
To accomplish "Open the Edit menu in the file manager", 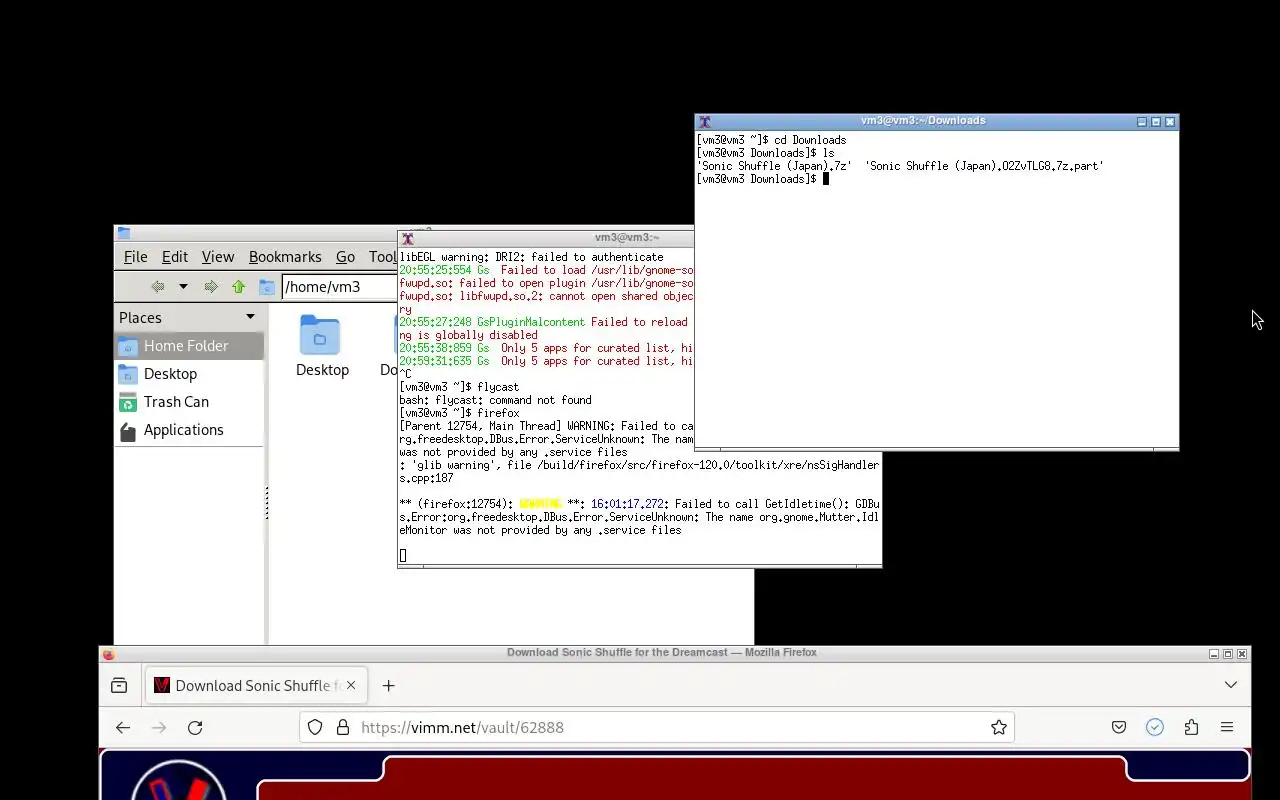I will tap(174, 257).
